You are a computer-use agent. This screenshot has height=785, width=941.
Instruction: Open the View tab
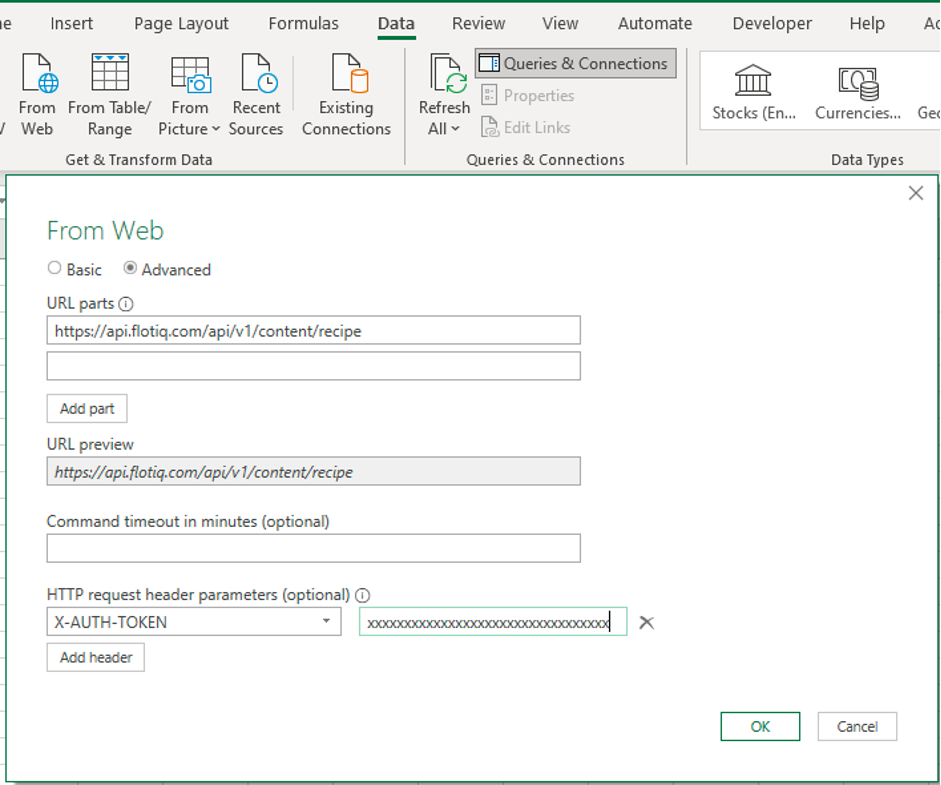(x=561, y=23)
